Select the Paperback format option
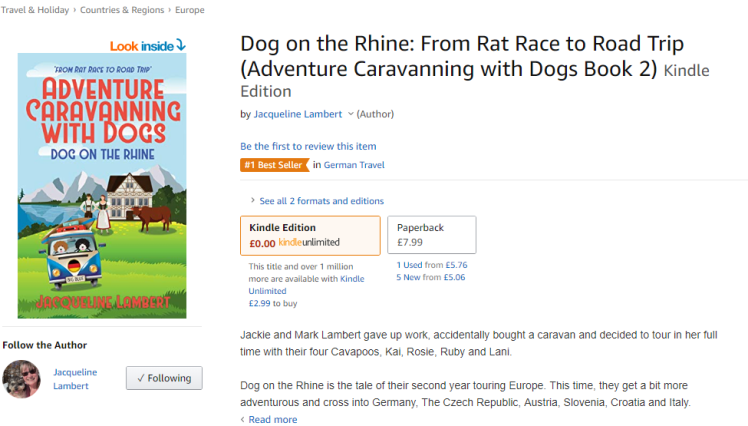748x426 pixels. click(x=431, y=235)
